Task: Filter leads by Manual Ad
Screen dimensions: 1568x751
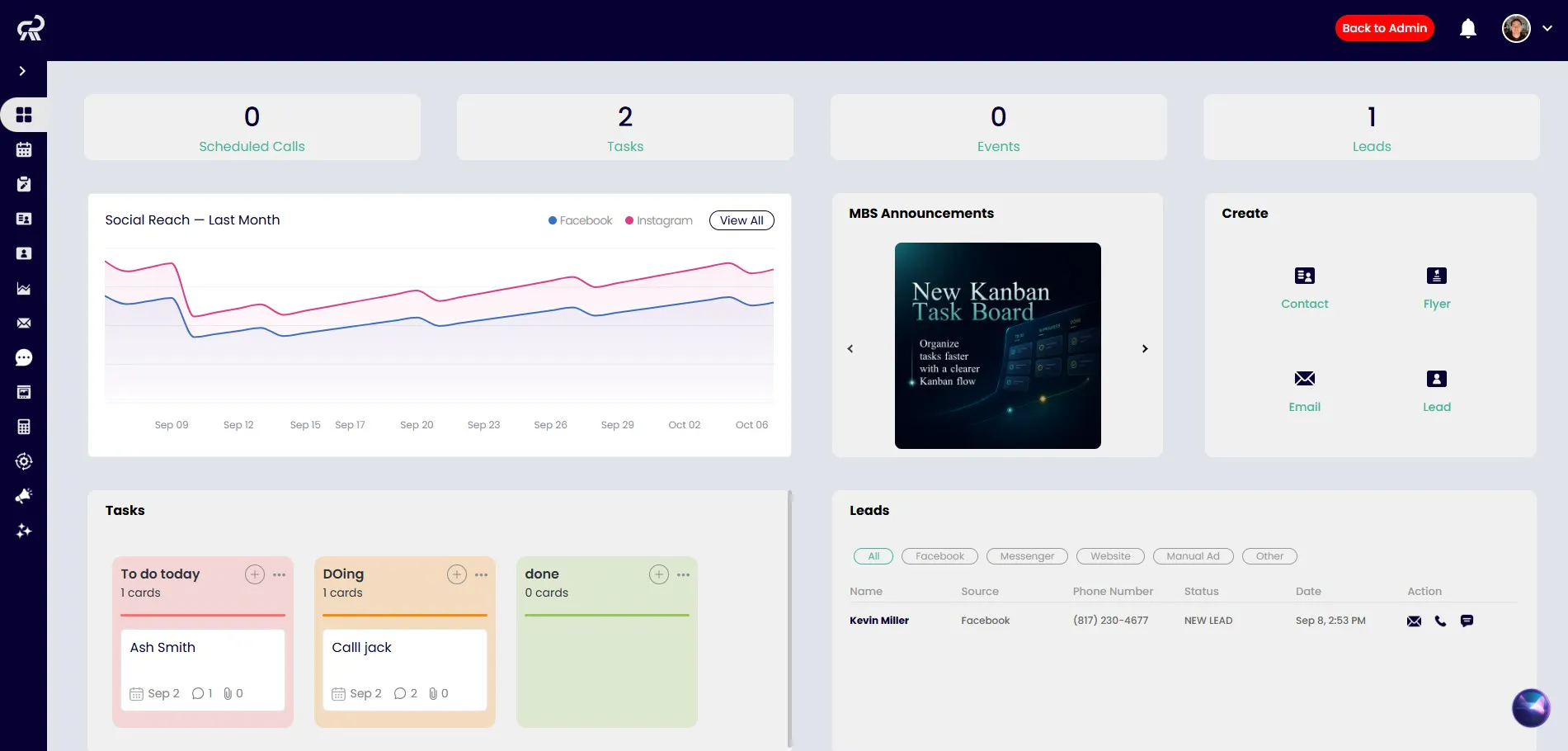Action: (x=1193, y=556)
